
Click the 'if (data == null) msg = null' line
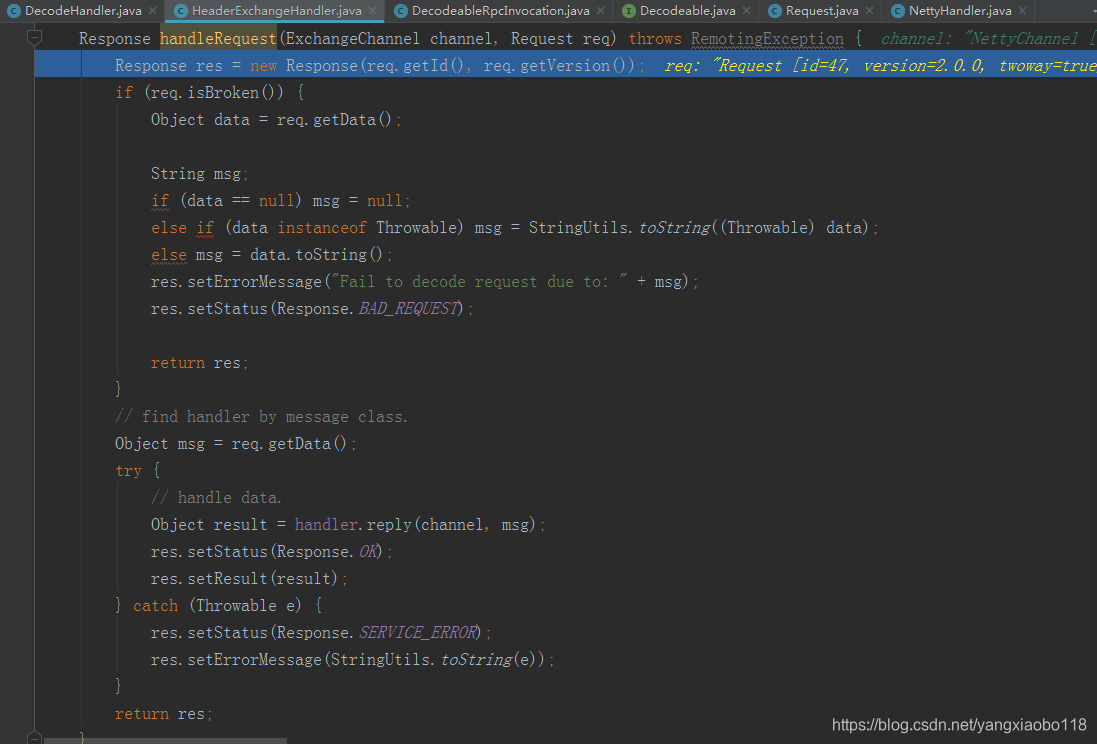point(281,201)
